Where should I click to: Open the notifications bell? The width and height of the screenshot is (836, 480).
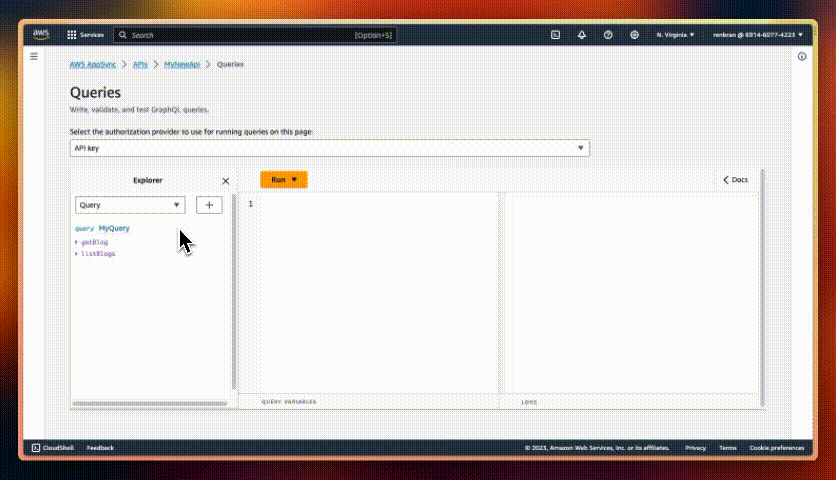[582, 35]
